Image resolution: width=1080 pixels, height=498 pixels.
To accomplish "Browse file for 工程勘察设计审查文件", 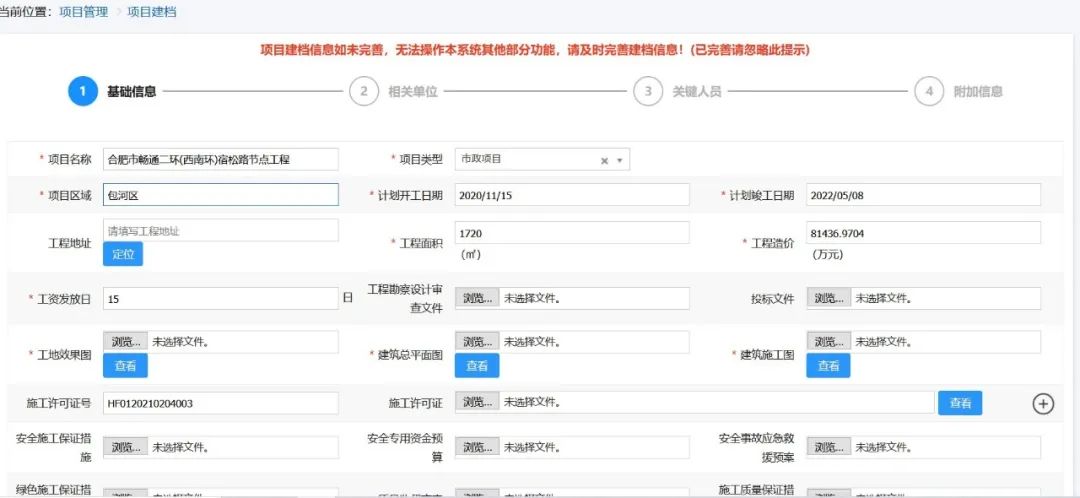I will 477,298.
